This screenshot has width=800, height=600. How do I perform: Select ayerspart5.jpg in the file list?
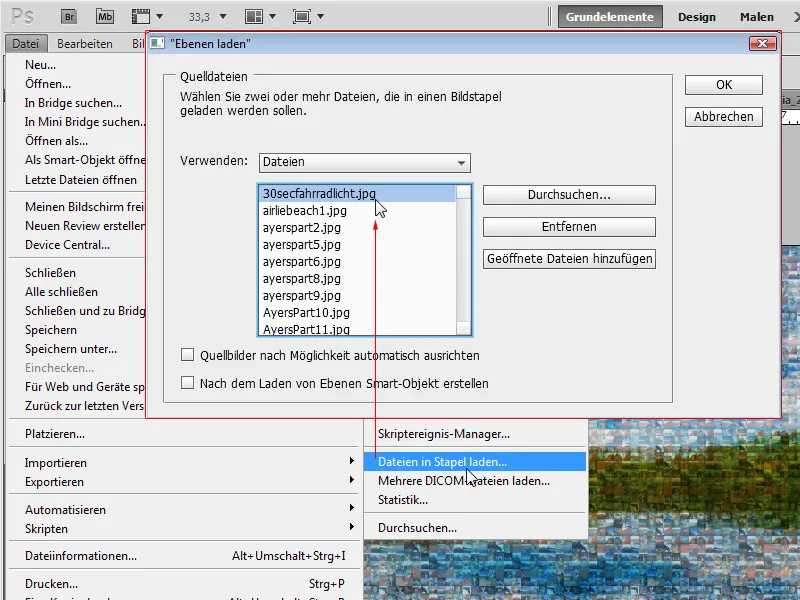tap(357, 244)
